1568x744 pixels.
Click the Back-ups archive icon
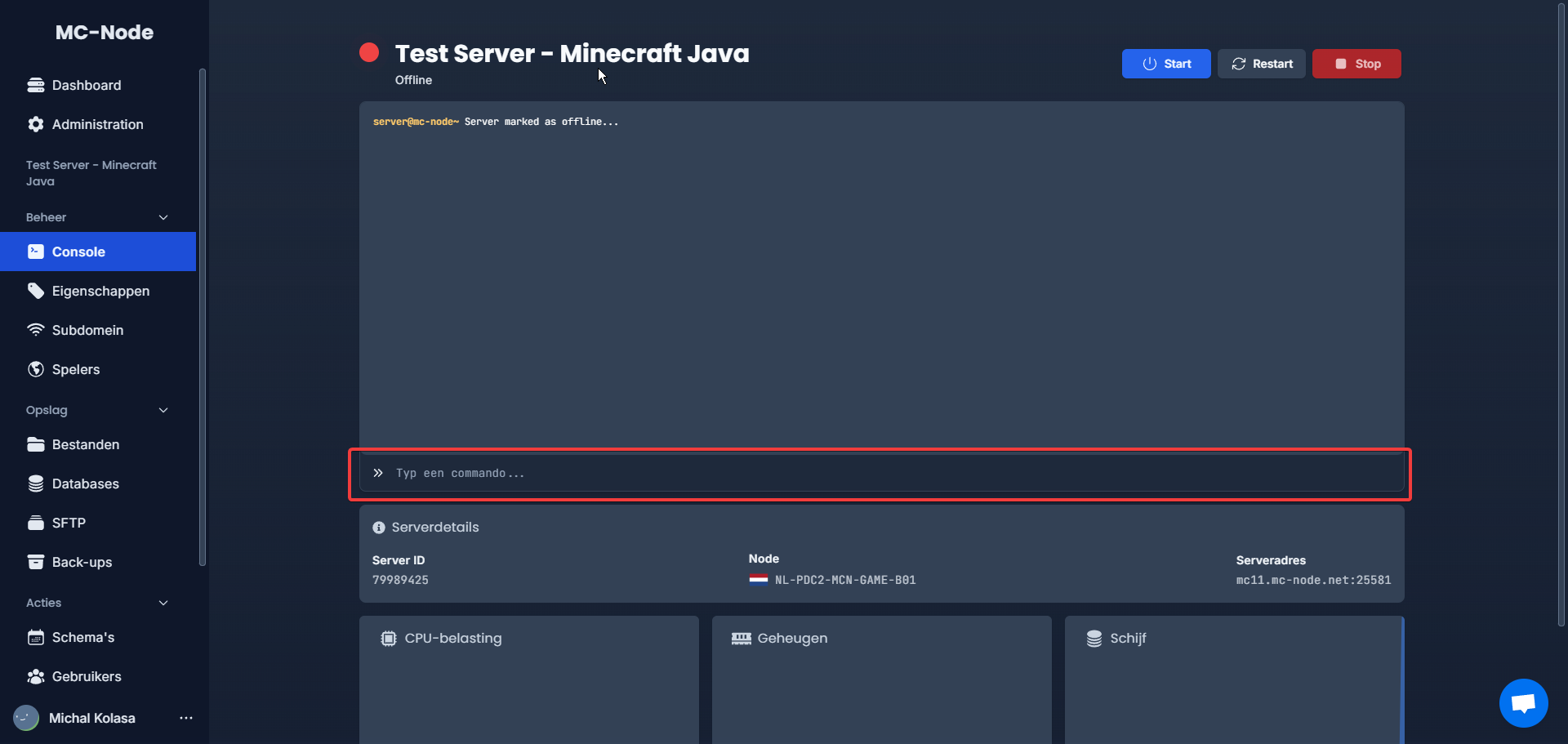pos(36,562)
